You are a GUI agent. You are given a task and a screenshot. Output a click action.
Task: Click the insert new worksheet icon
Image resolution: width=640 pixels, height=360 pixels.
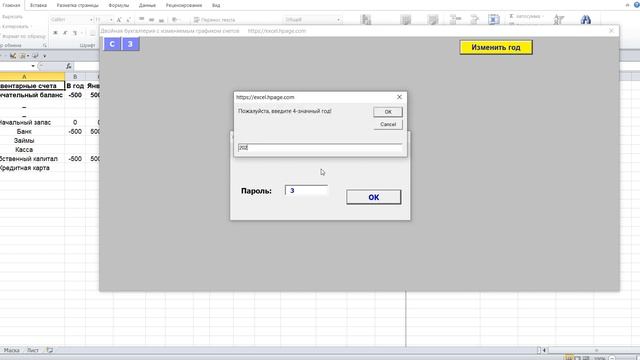tap(49, 350)
